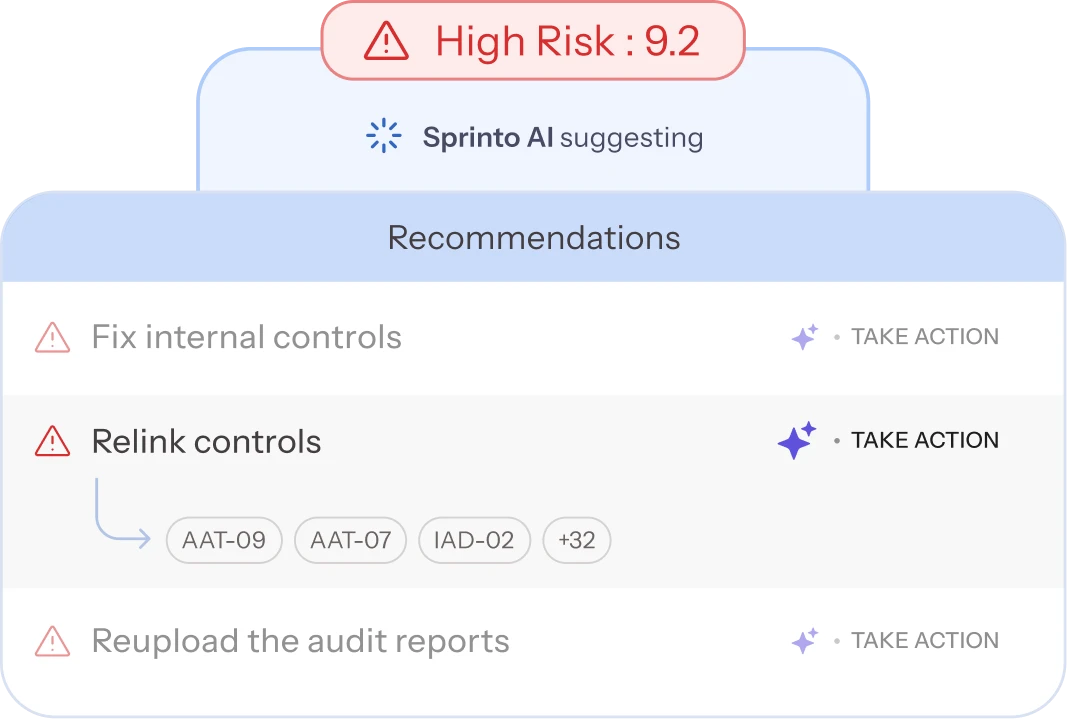Expand the Recommendations header section
Viewport: 1067px width, 719px height.
pos(533,238)
